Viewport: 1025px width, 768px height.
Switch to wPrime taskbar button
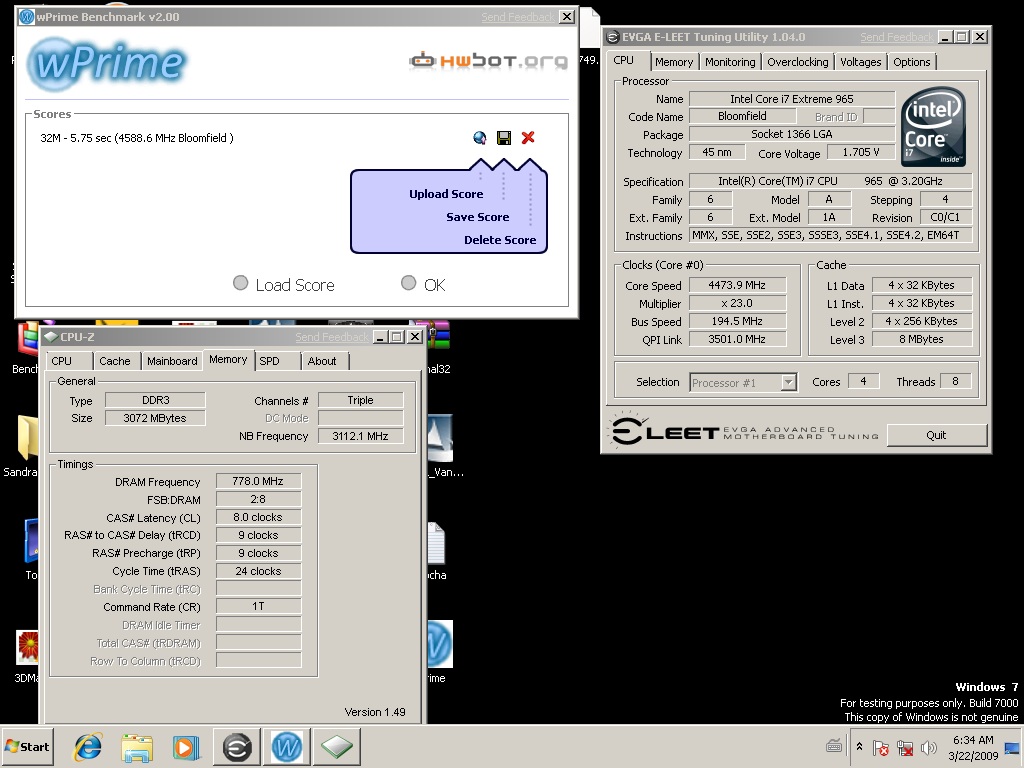286,746
